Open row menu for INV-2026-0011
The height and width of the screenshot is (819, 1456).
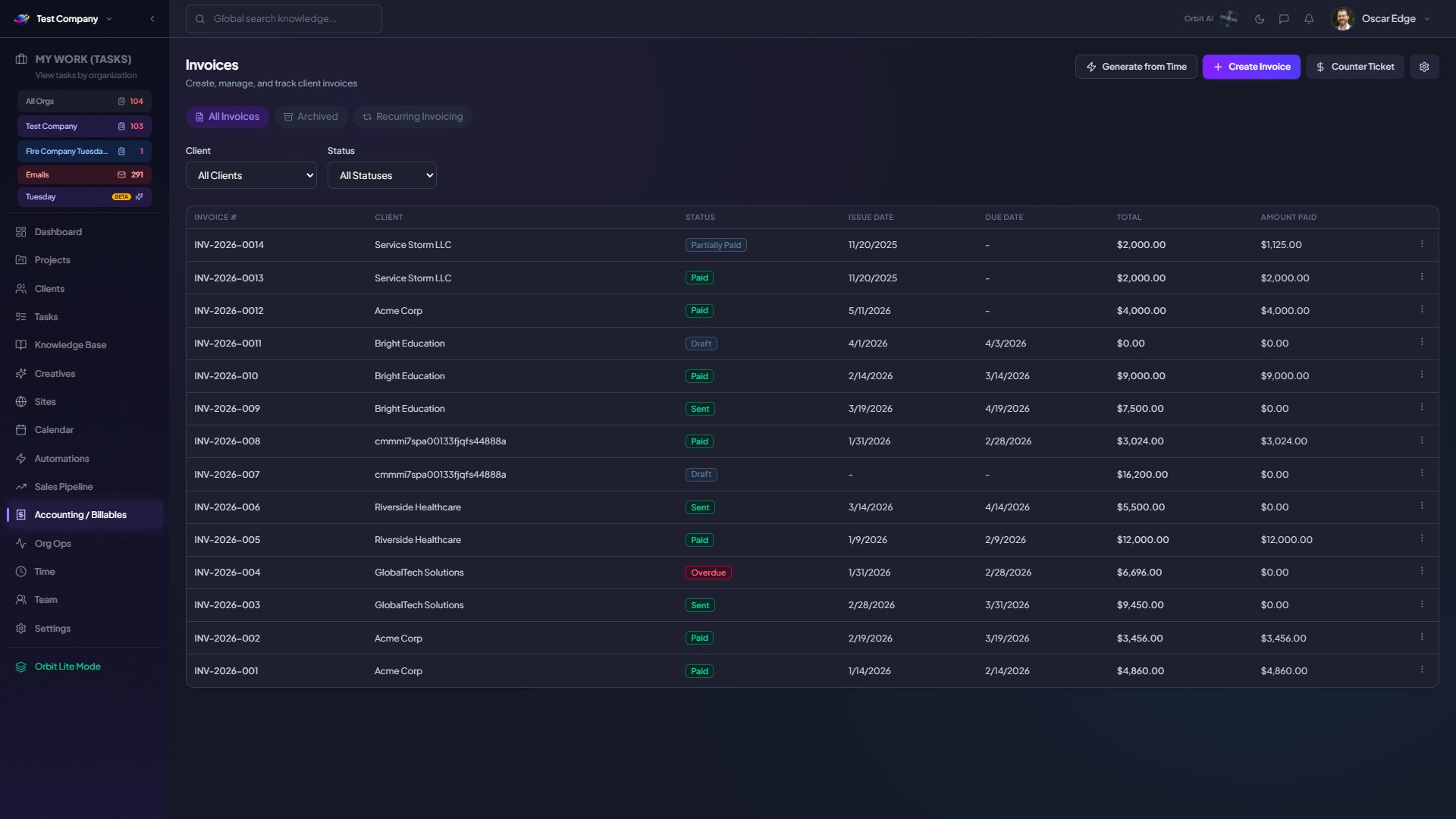coord(1422,342)
